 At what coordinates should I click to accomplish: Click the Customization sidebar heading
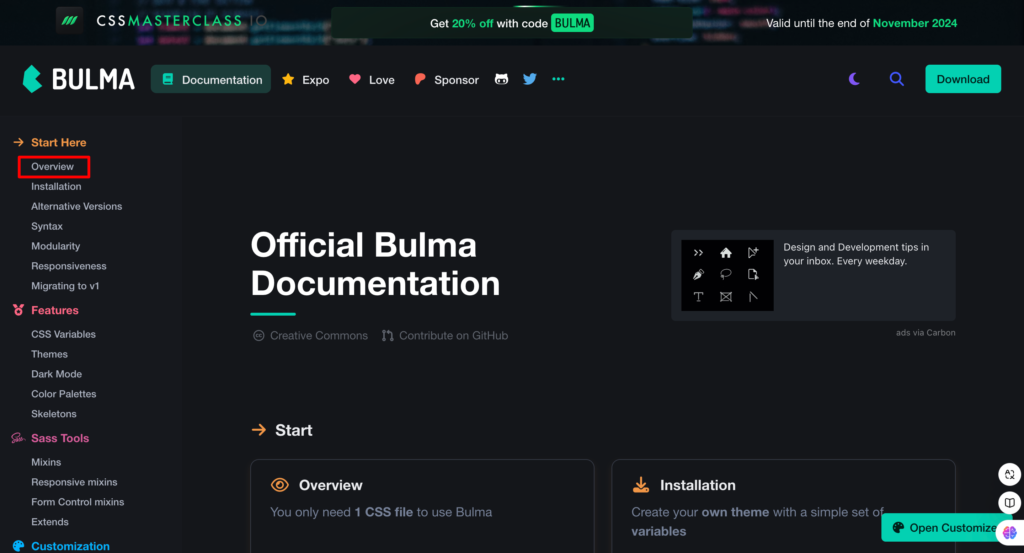71,546
